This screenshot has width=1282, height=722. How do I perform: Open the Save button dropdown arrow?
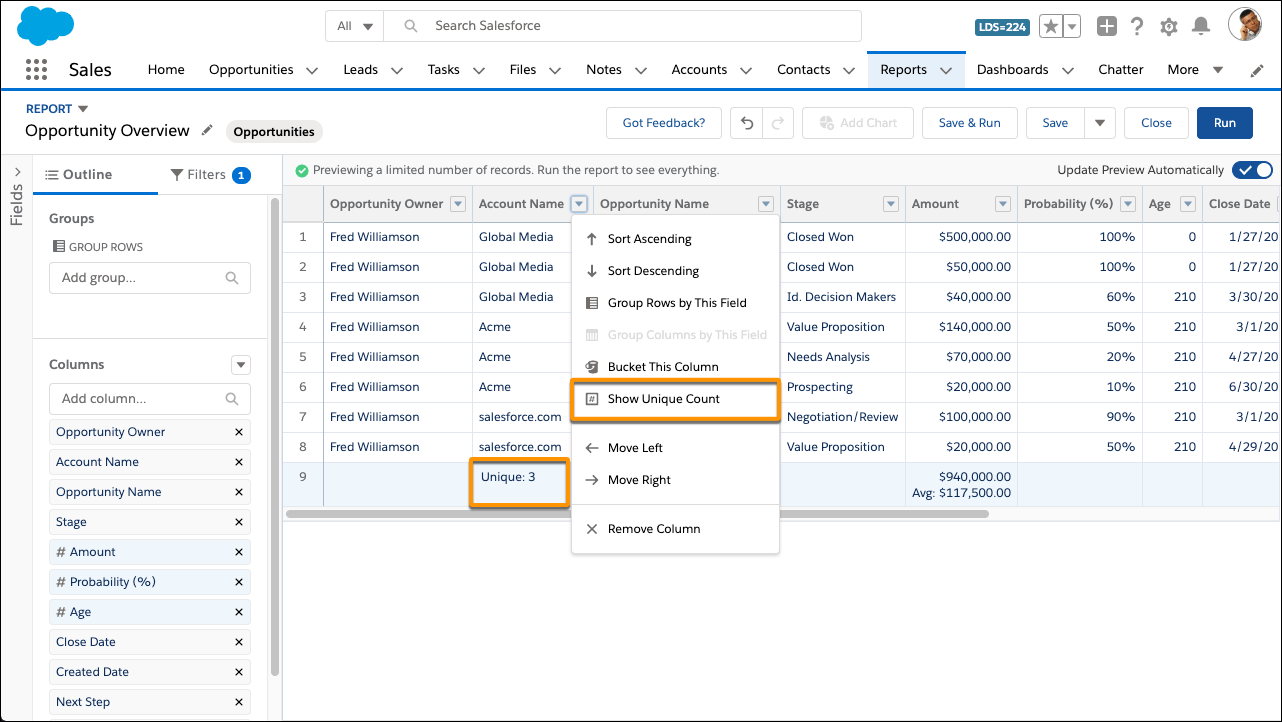coord(1100,122)
